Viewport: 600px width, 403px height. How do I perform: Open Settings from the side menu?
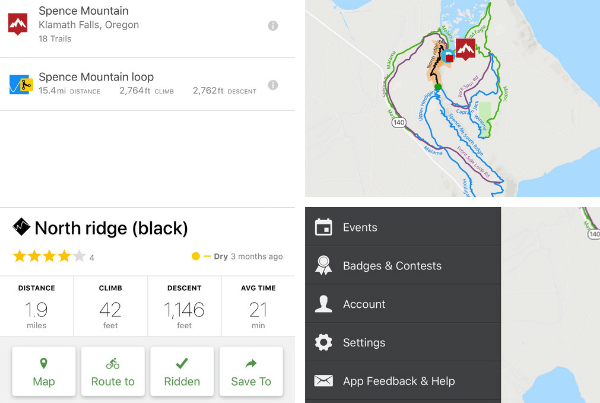[x=364, y=343]
